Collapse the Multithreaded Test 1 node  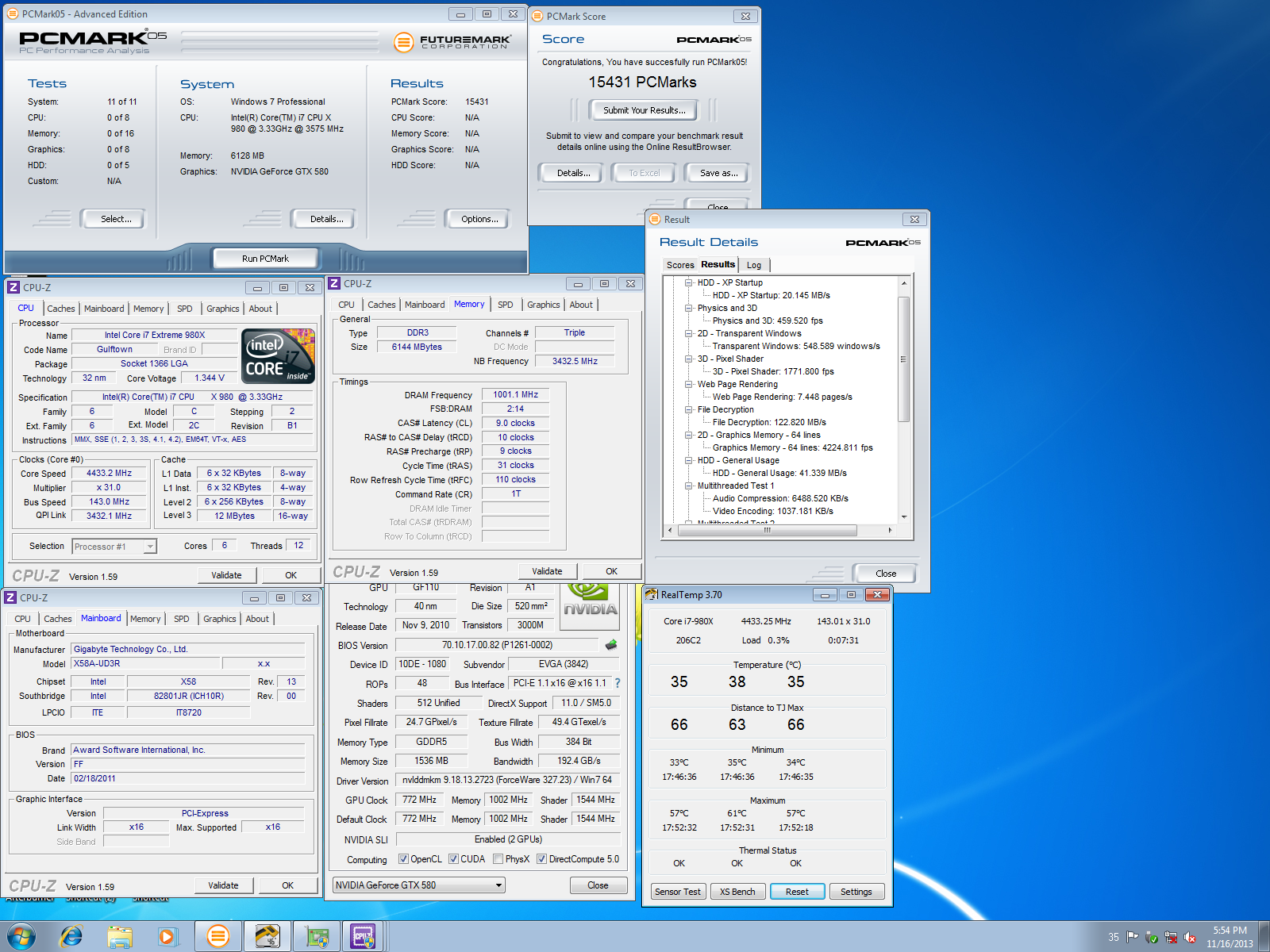(x=689, y=486)
